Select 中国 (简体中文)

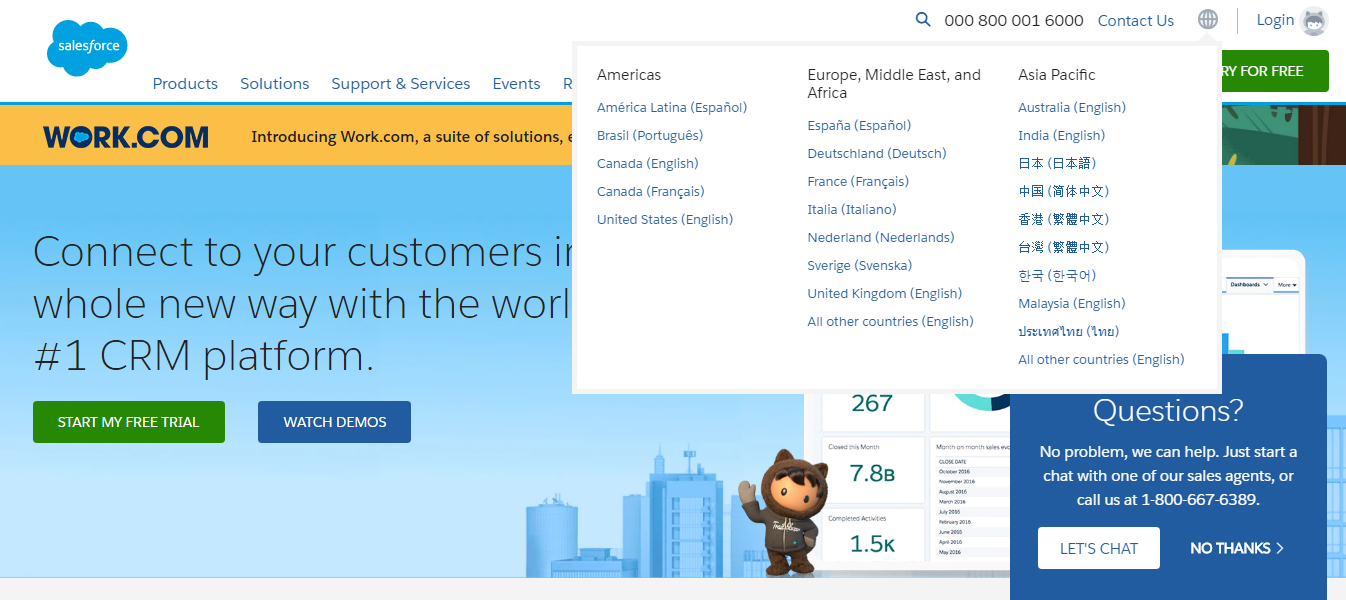[x=1064, y=191]
